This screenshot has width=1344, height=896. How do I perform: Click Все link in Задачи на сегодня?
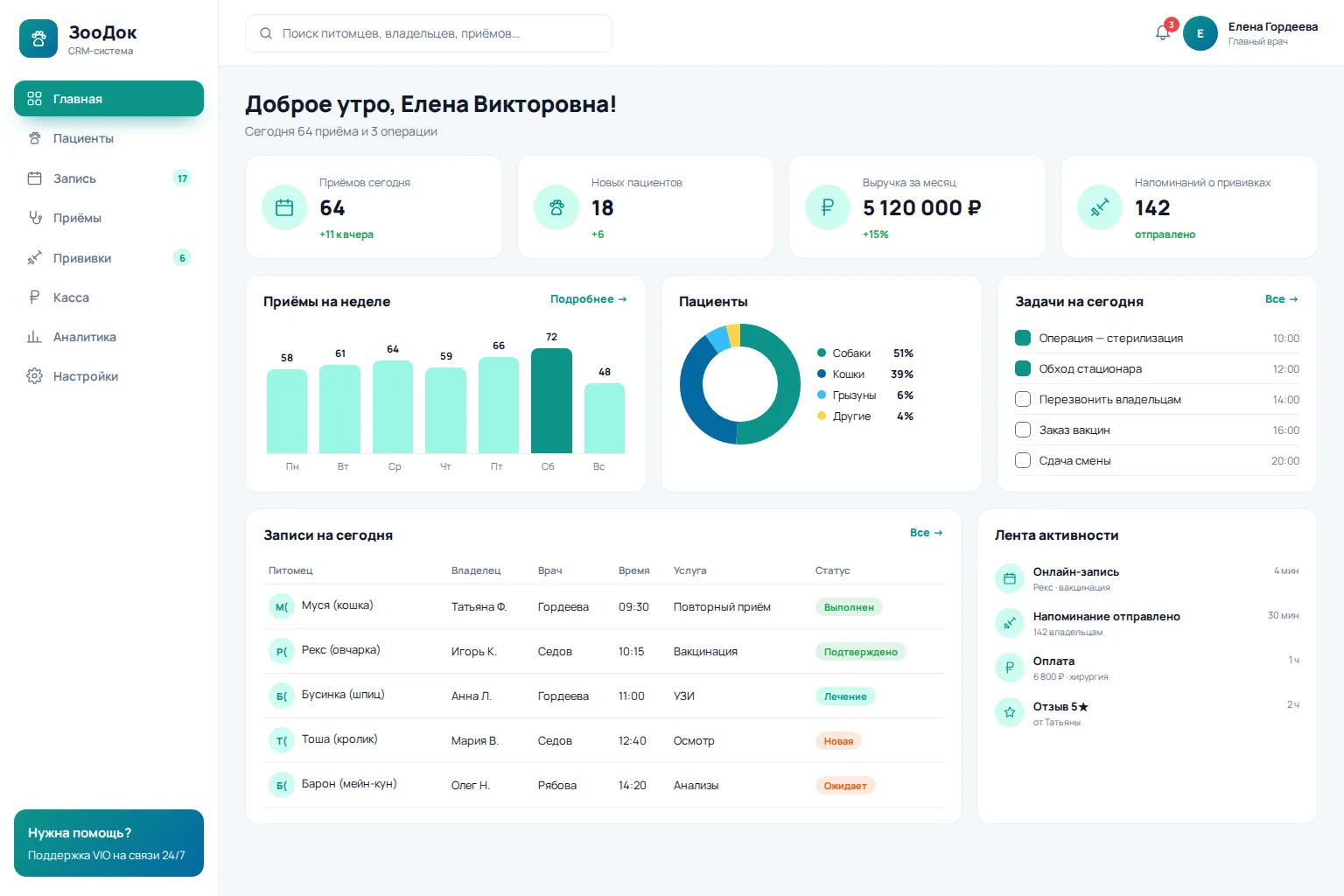[1281, 299]
